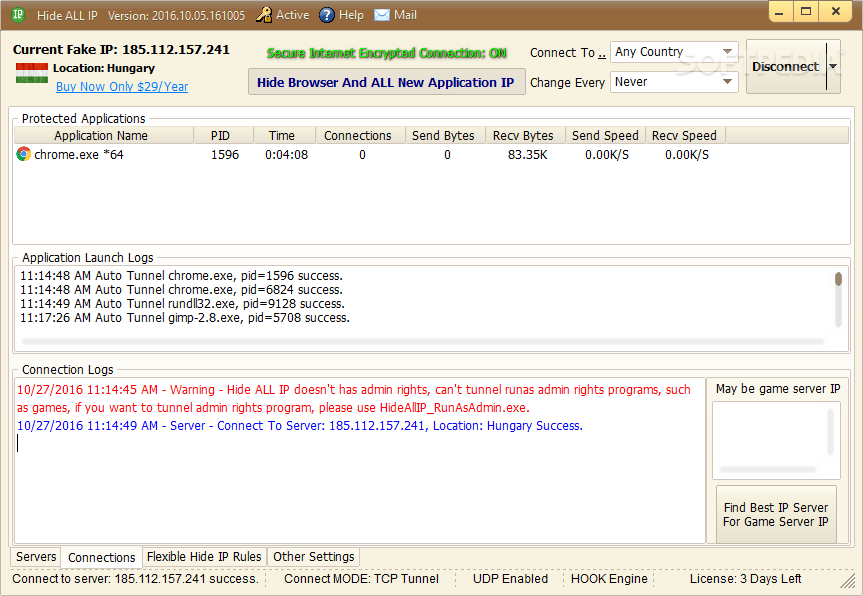Click the Connect to server success status text
Image resolution: width=863 pixels, height=596 pixels.
coord(135,579)
